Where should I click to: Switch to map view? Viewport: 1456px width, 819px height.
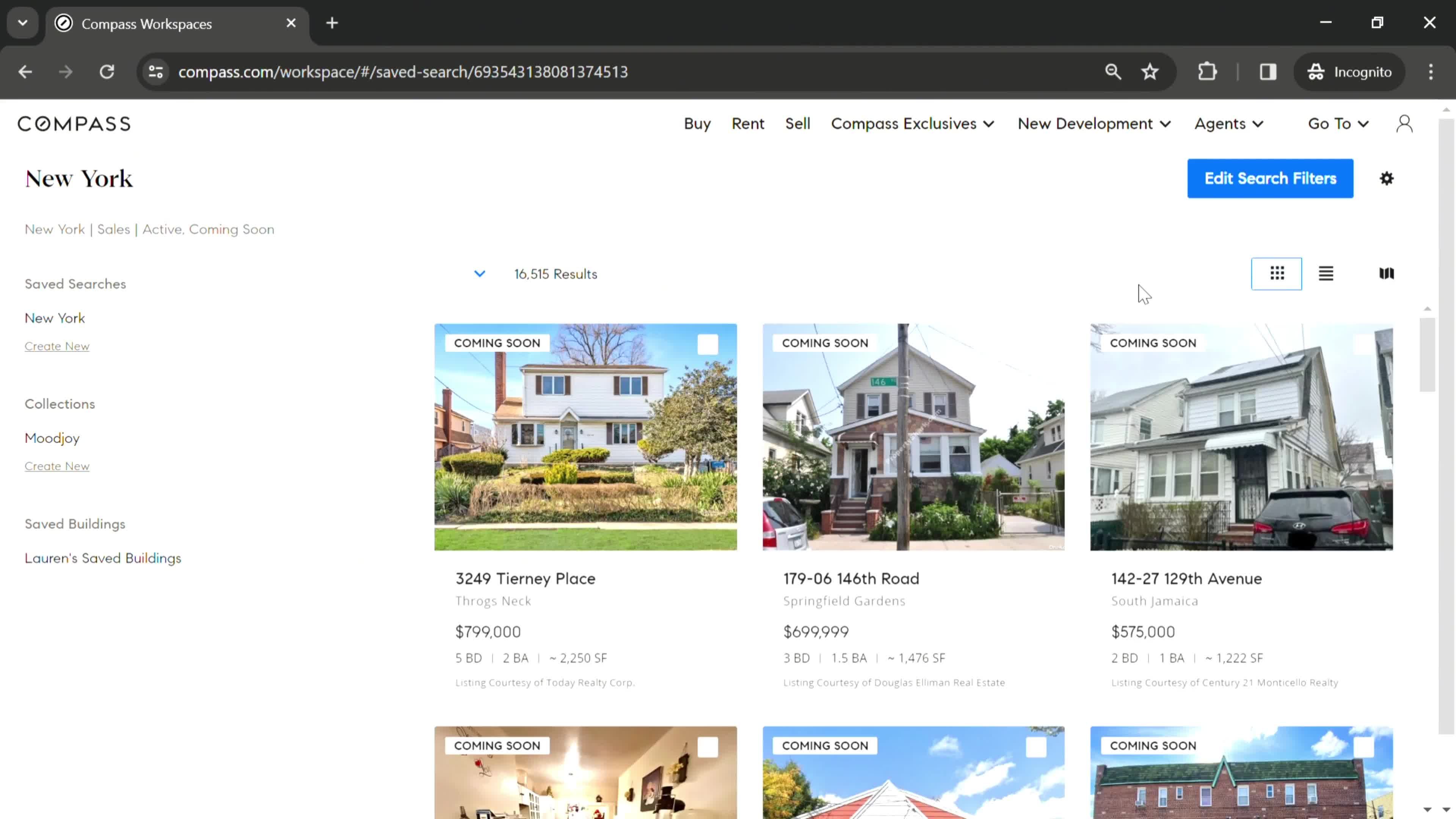1387,273
